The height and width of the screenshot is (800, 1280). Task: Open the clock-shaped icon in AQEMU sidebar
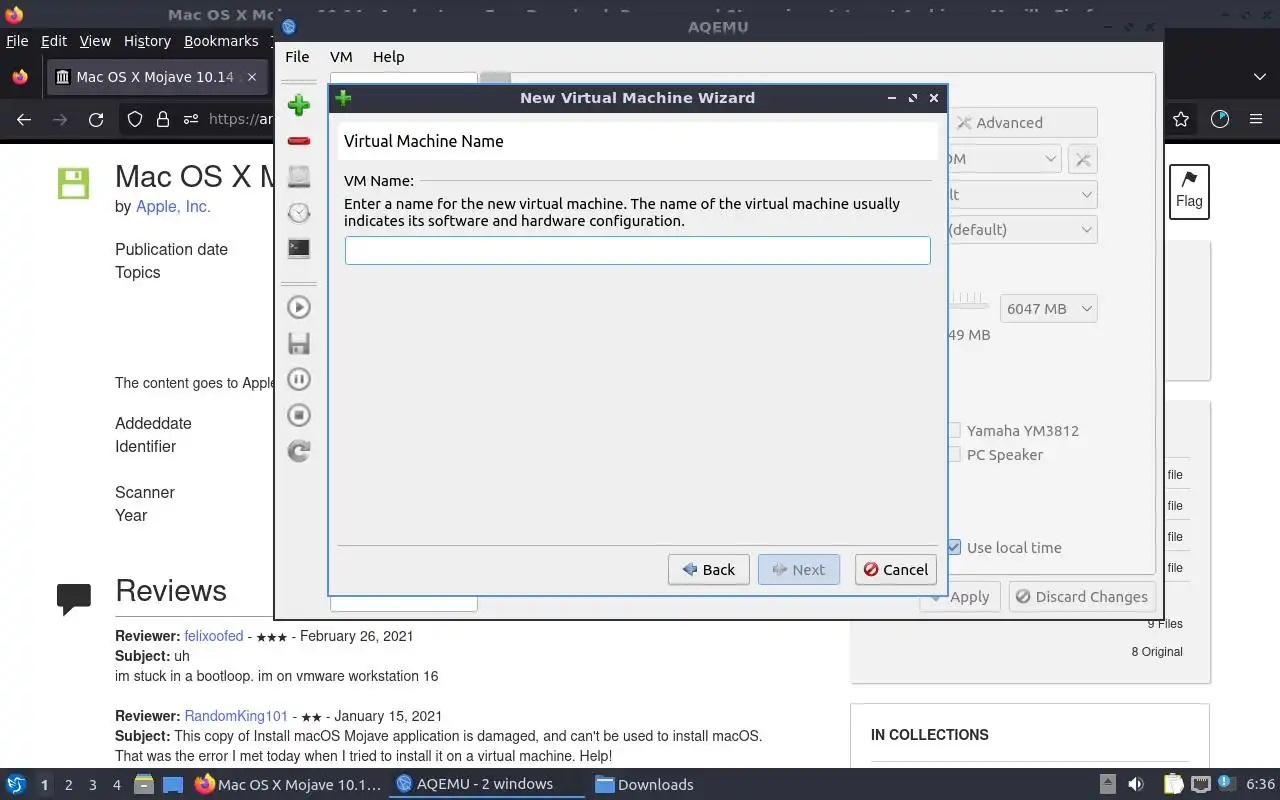coord(298,212)
